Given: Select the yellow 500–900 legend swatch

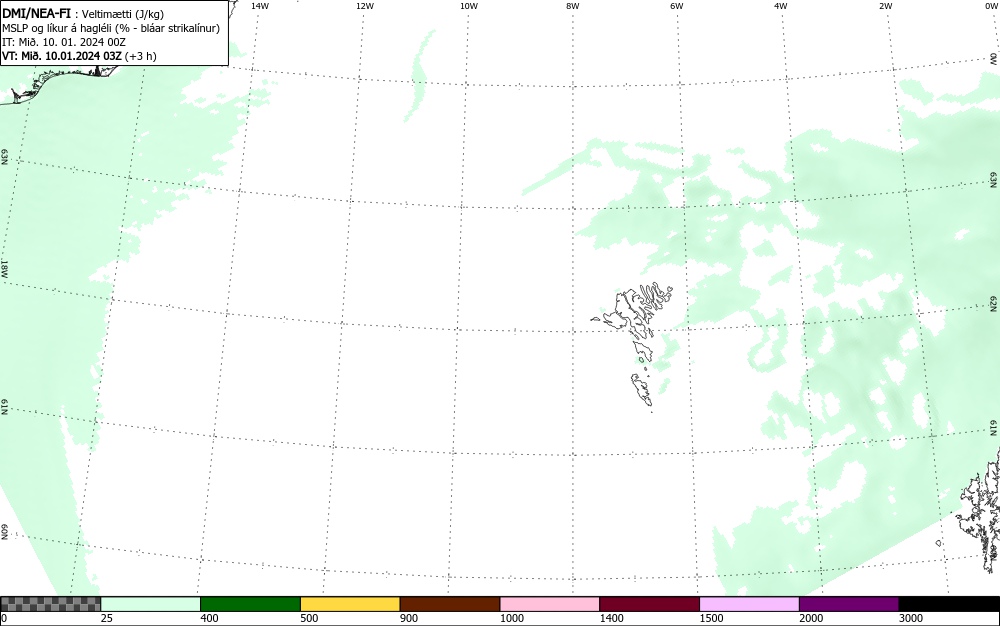Looking at the screenshot, I should (x=350, y=604).
